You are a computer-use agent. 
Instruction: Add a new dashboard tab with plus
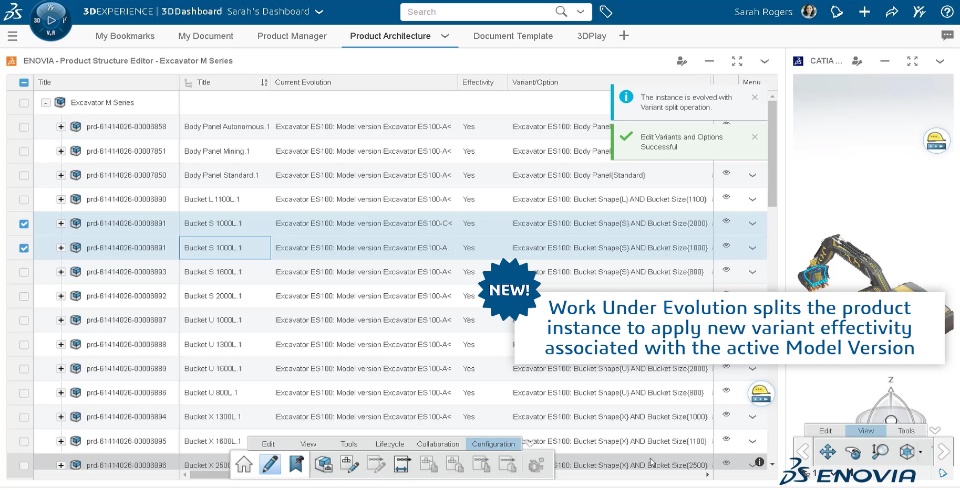pos(624,36)
